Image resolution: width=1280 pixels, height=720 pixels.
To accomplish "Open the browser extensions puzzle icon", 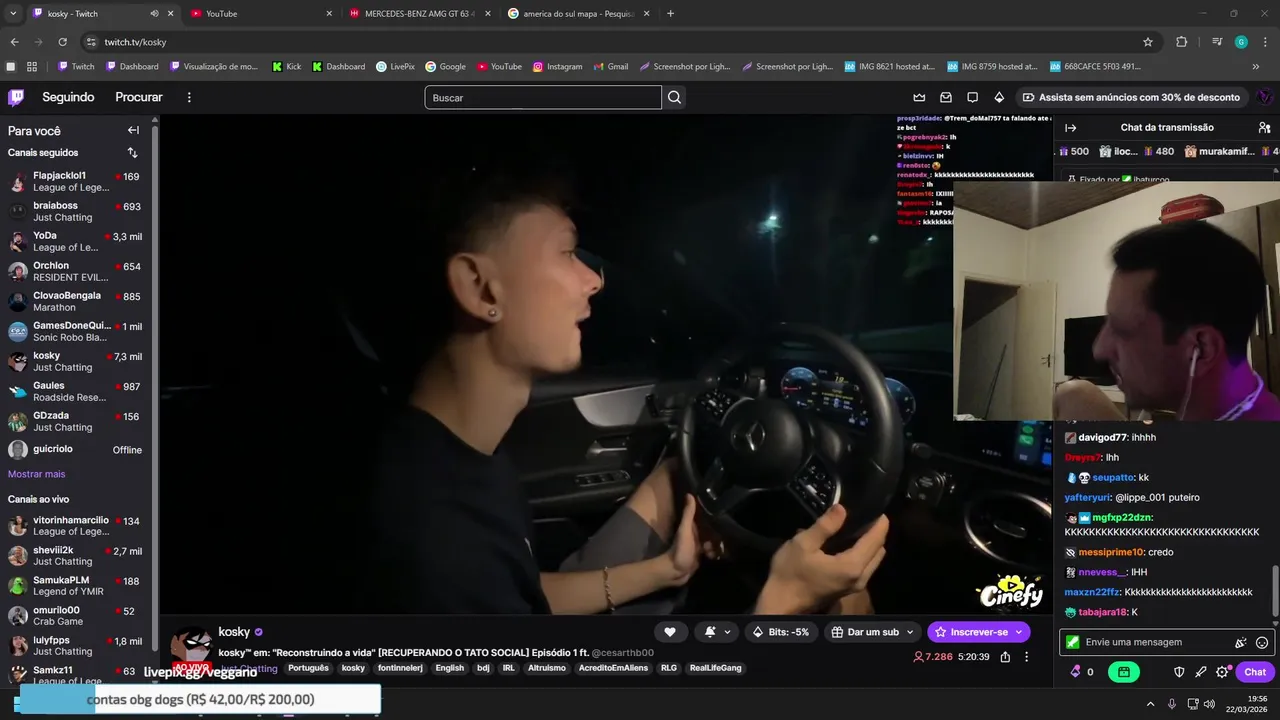I will click(1181, 42).
